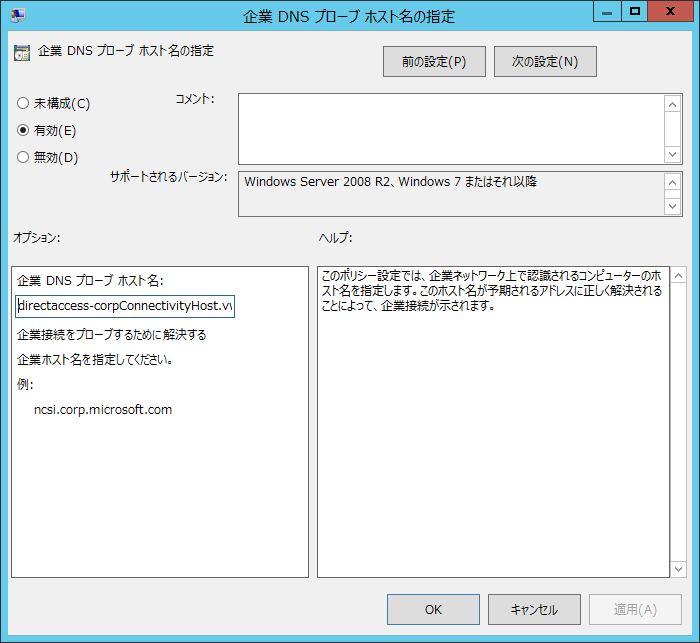Click the help description paragraph text

click(x=492, y=291)
